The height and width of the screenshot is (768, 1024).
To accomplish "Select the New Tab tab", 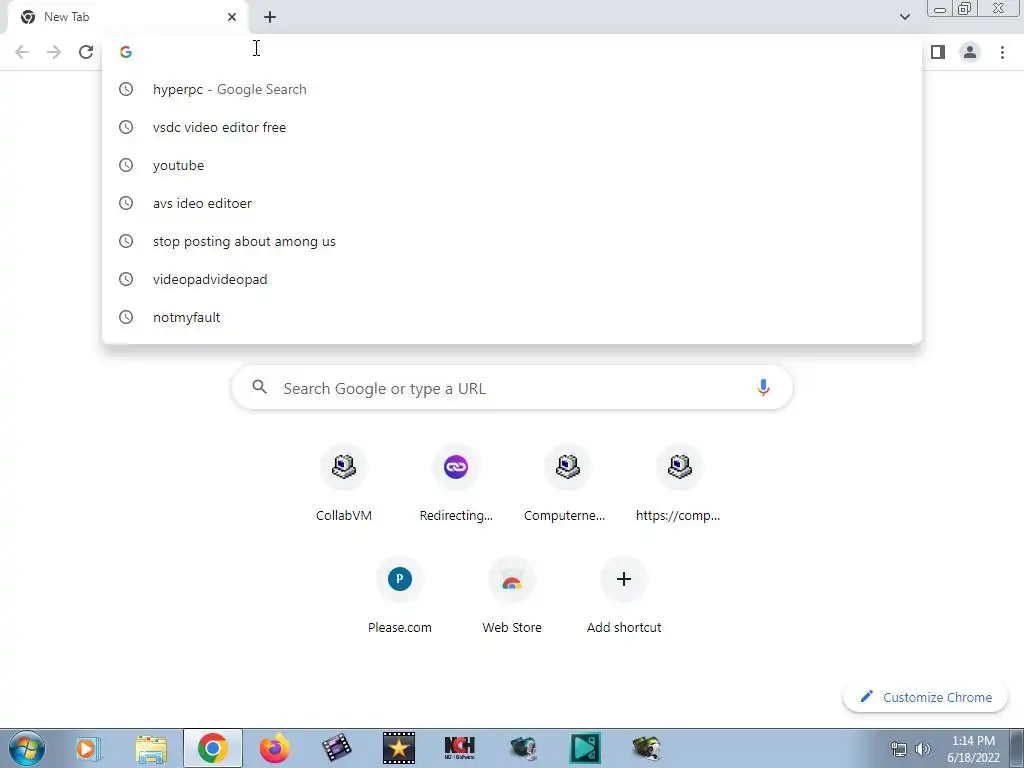I will click(129, 17).
